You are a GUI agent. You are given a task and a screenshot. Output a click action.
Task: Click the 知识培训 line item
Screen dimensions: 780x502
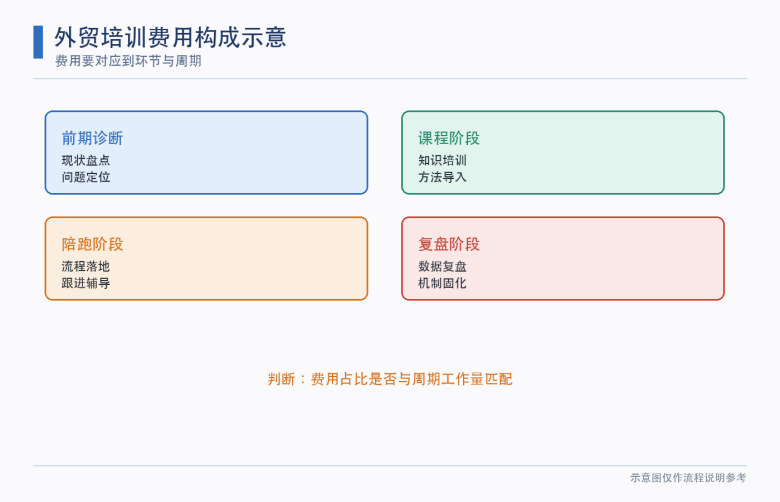[x=442, y=160]
